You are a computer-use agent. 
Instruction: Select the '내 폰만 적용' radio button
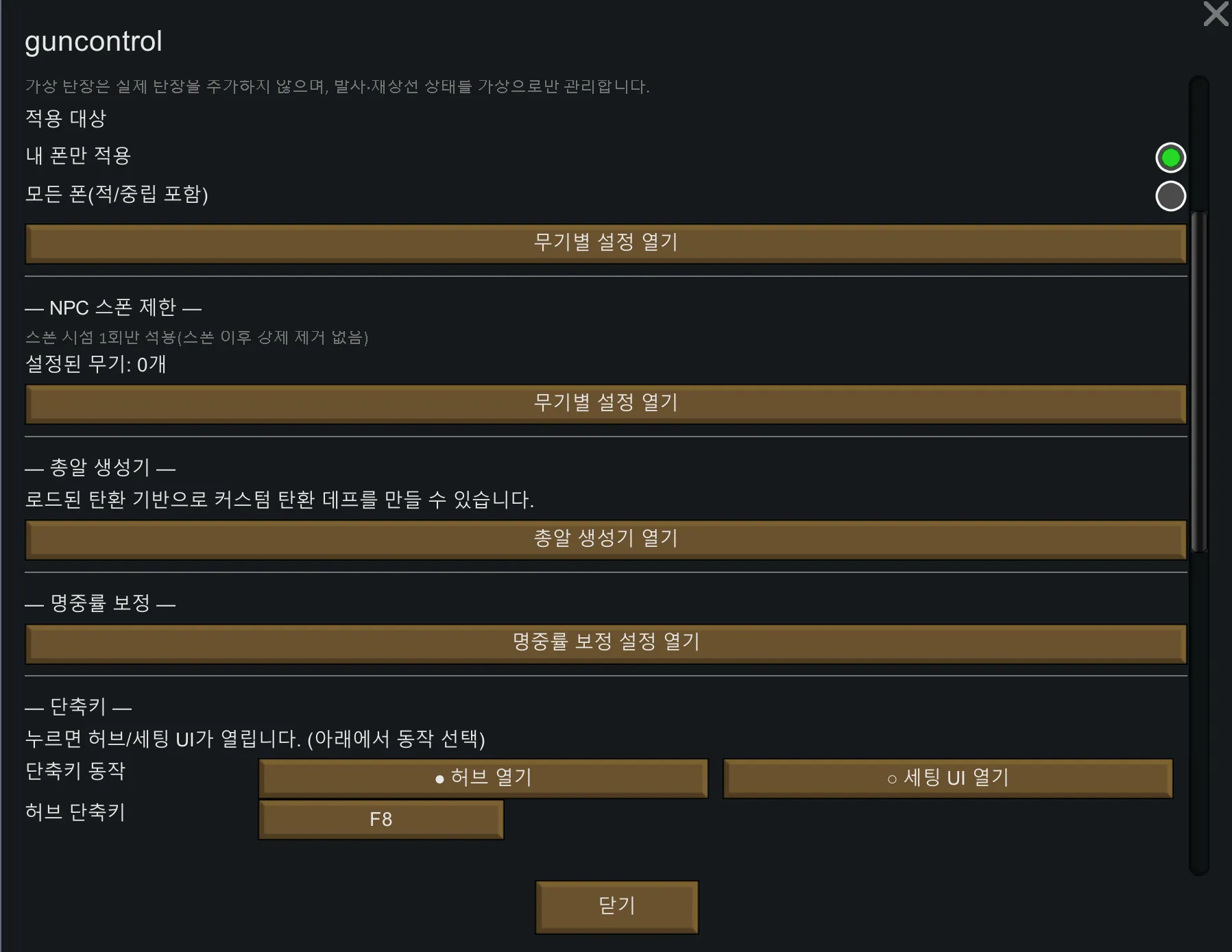[x=1170, y=158]
